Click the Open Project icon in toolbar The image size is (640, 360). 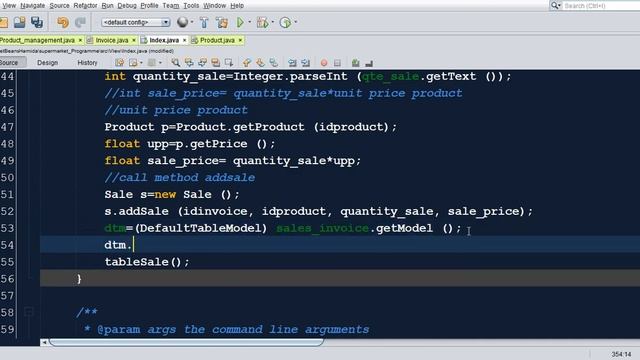(19, 22)
